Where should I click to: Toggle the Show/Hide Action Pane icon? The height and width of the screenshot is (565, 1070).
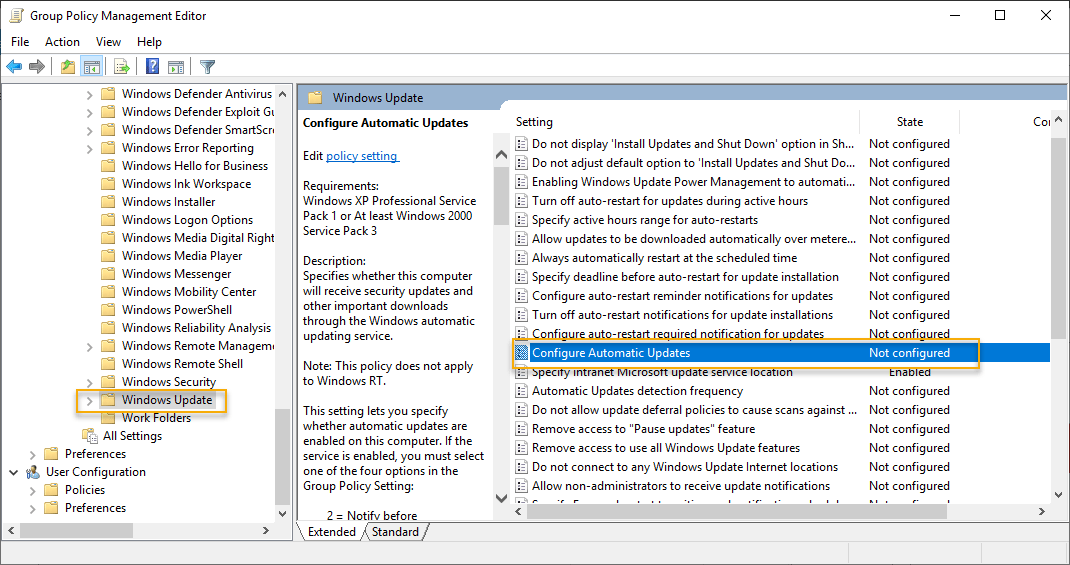(x=176, y=66)
